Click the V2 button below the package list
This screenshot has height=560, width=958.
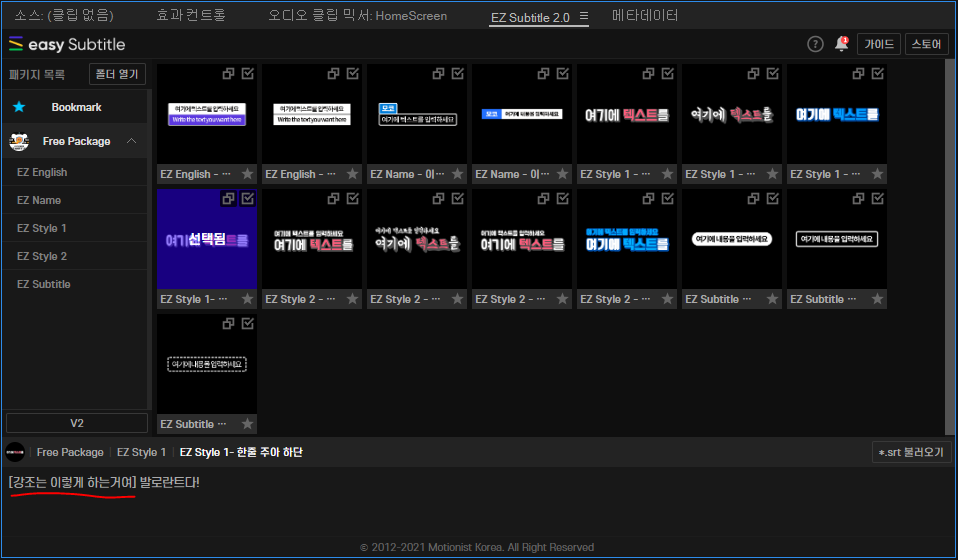click(77, 423)
